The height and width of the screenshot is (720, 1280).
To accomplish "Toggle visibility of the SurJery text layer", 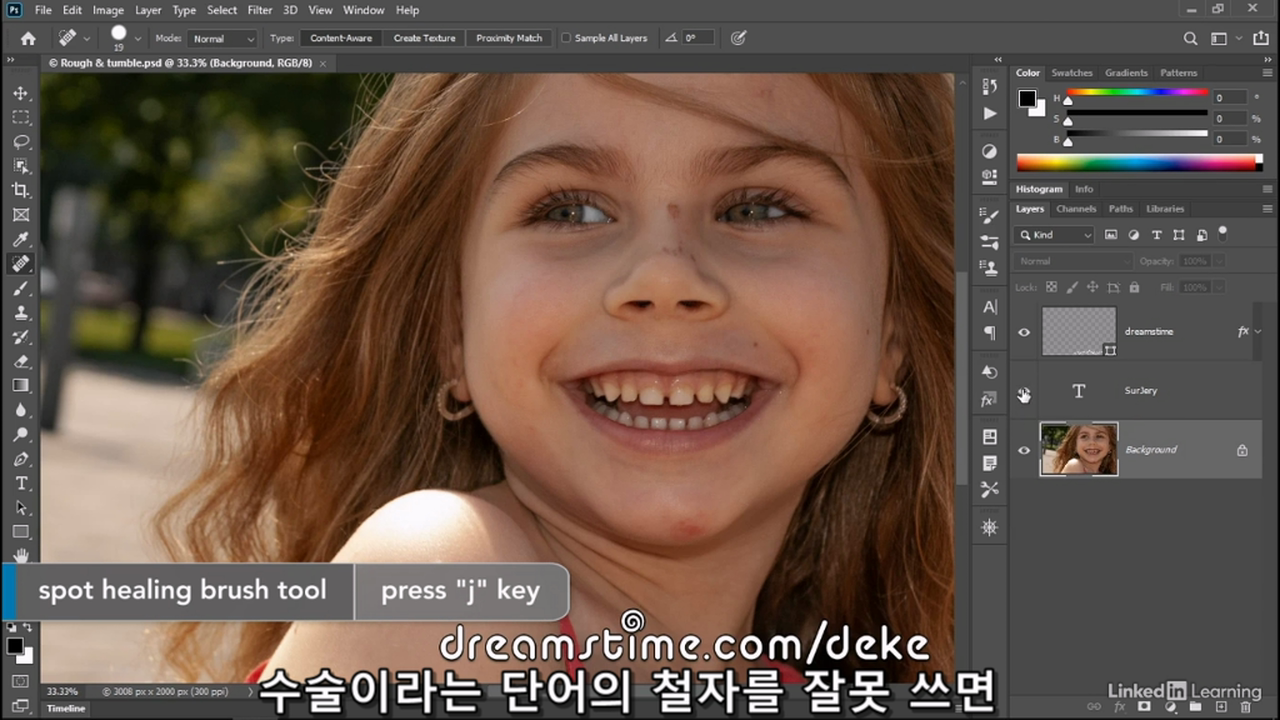I will (x=1023, y=391).
